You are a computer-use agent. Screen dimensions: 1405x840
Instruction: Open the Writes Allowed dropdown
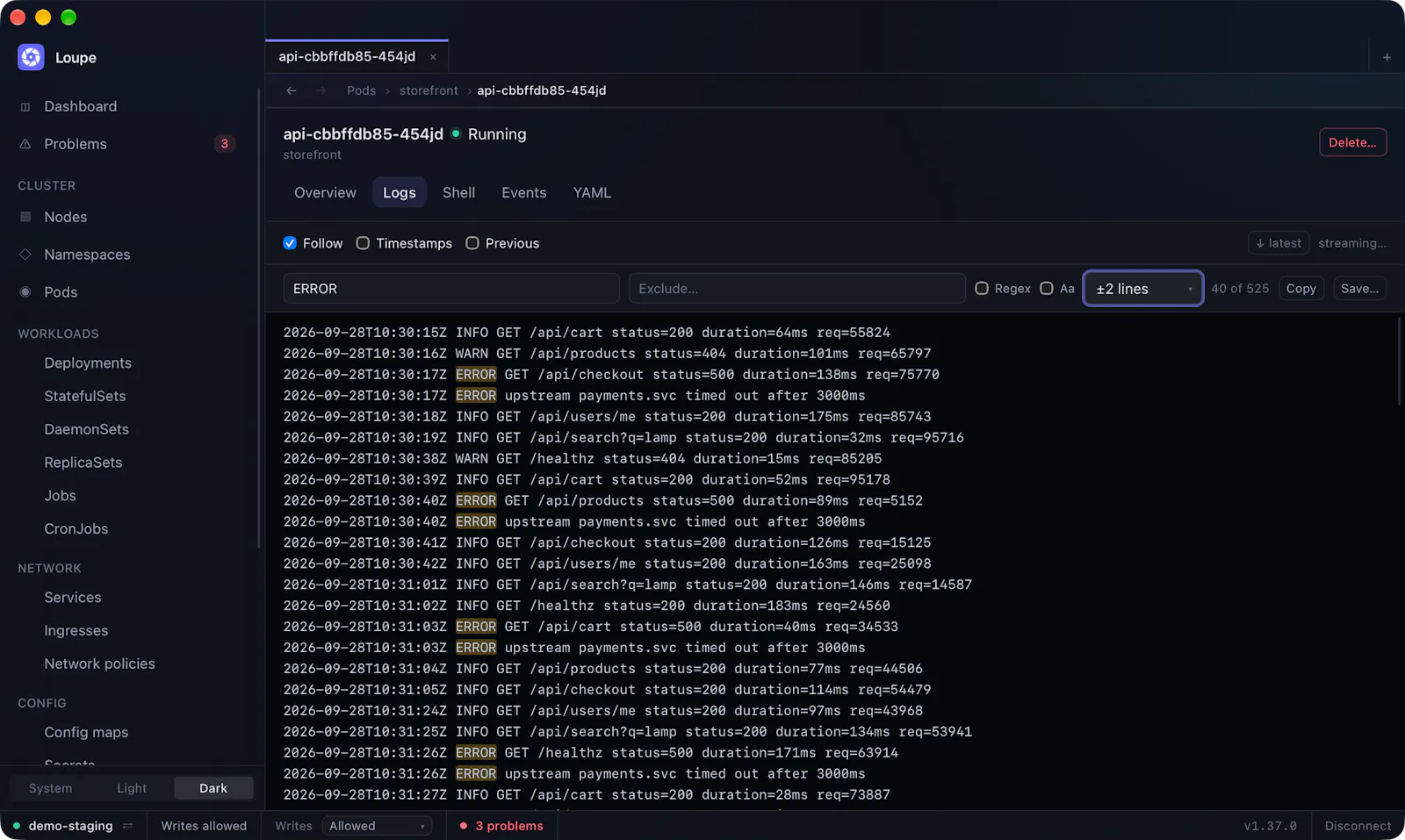pos(377,826)
